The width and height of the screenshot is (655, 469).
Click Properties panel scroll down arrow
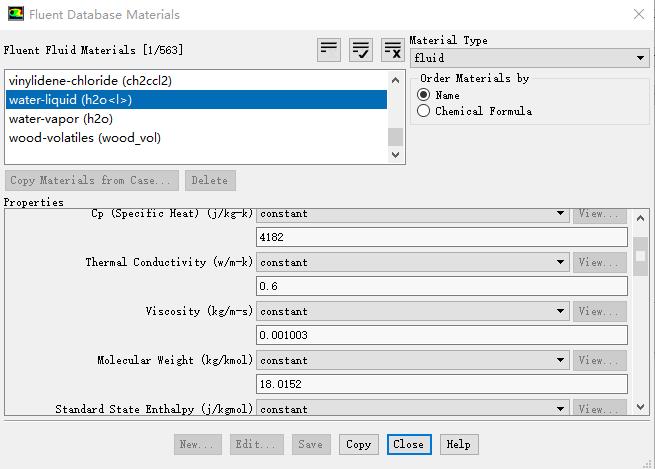(640, 406)
